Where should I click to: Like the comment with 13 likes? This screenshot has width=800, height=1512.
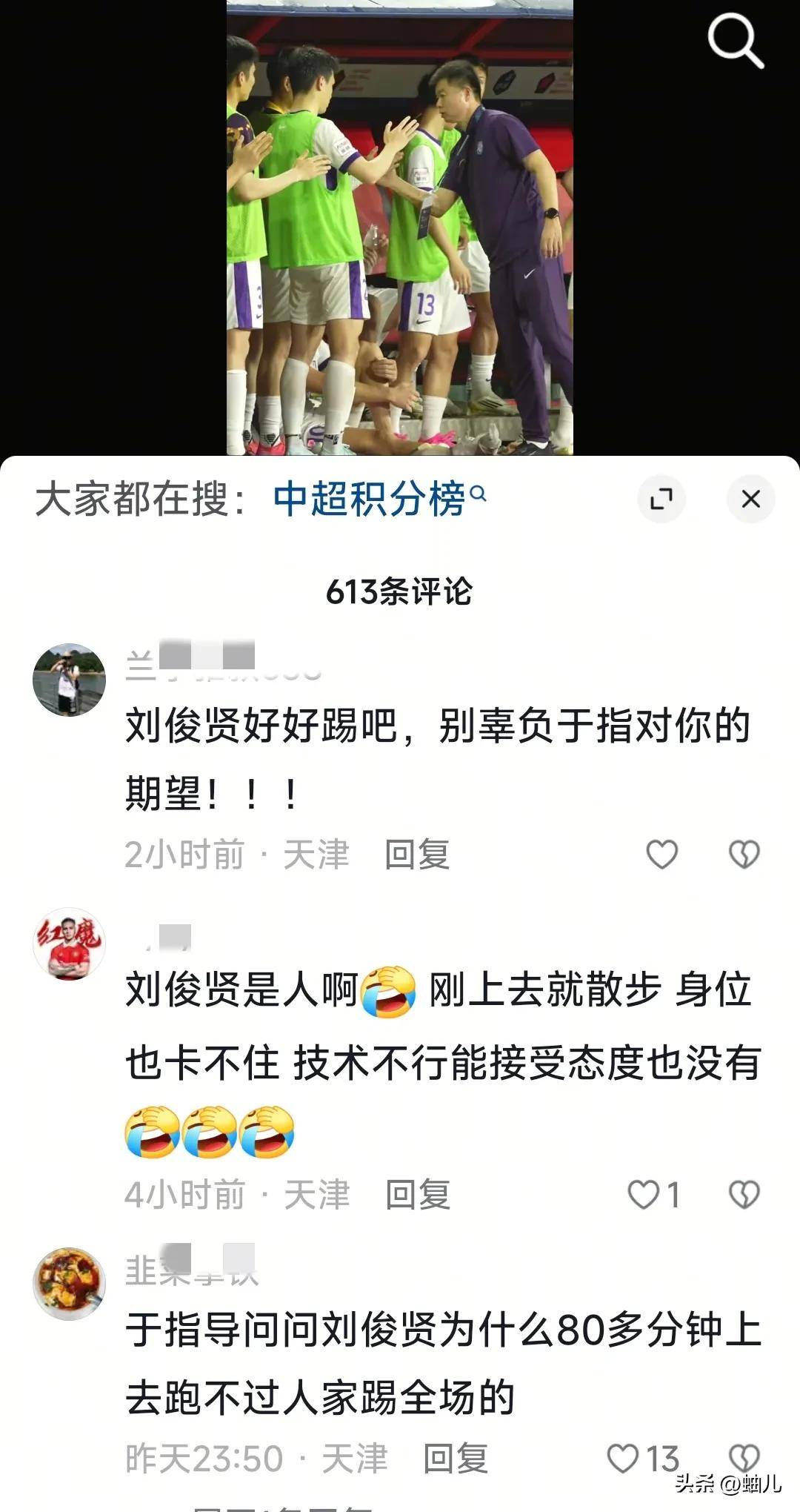[x=642, y=1458]
